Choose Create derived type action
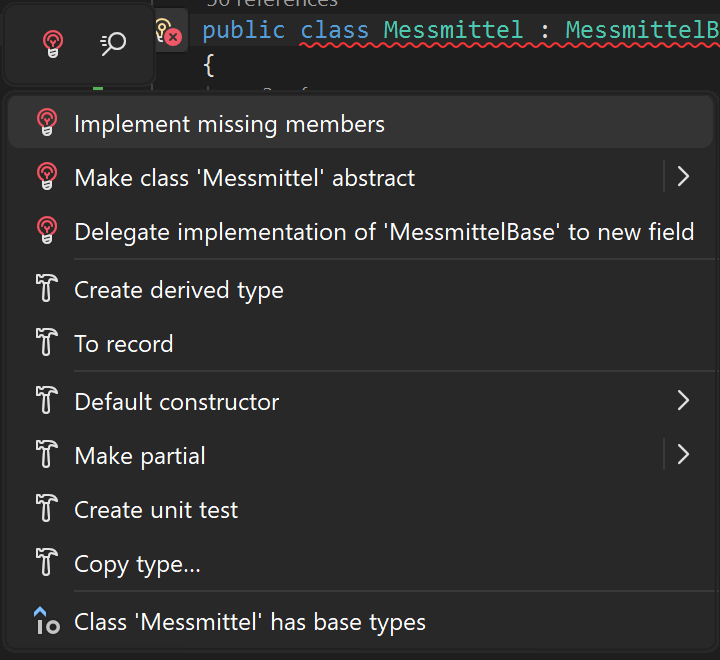Image resolution: width=720 pixels, height=660 pixels. point(360,289)
